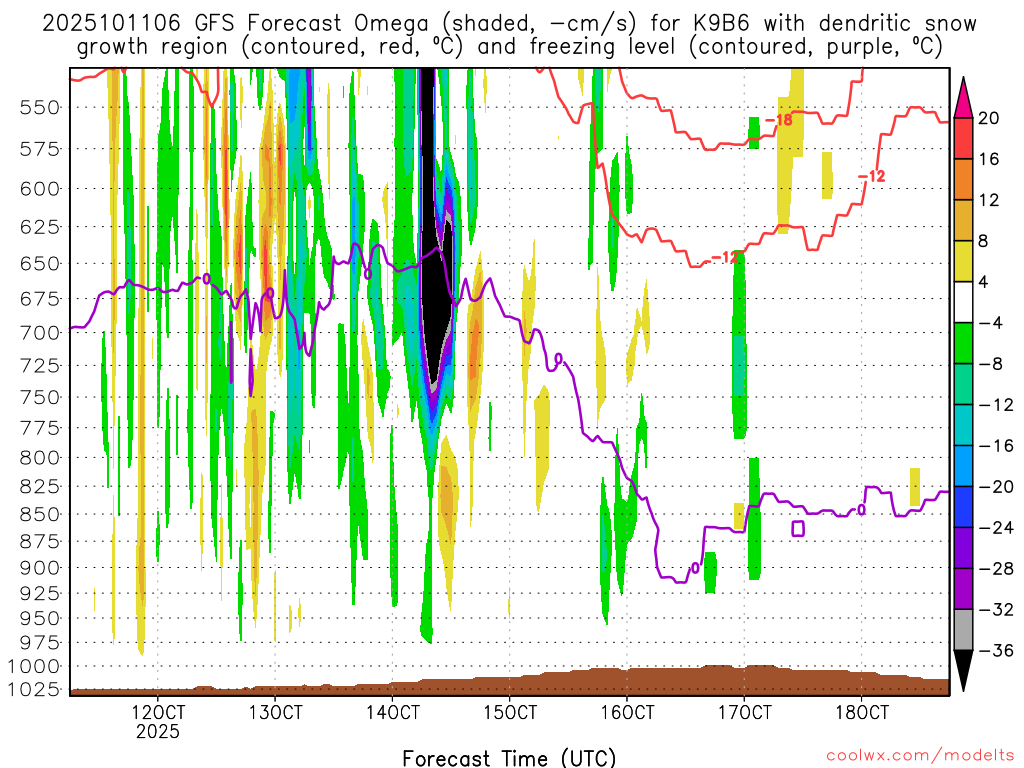Click the 1025 pressure level label
The width and height of the screenshot is (1024, 768).
[x=34, y=689]
